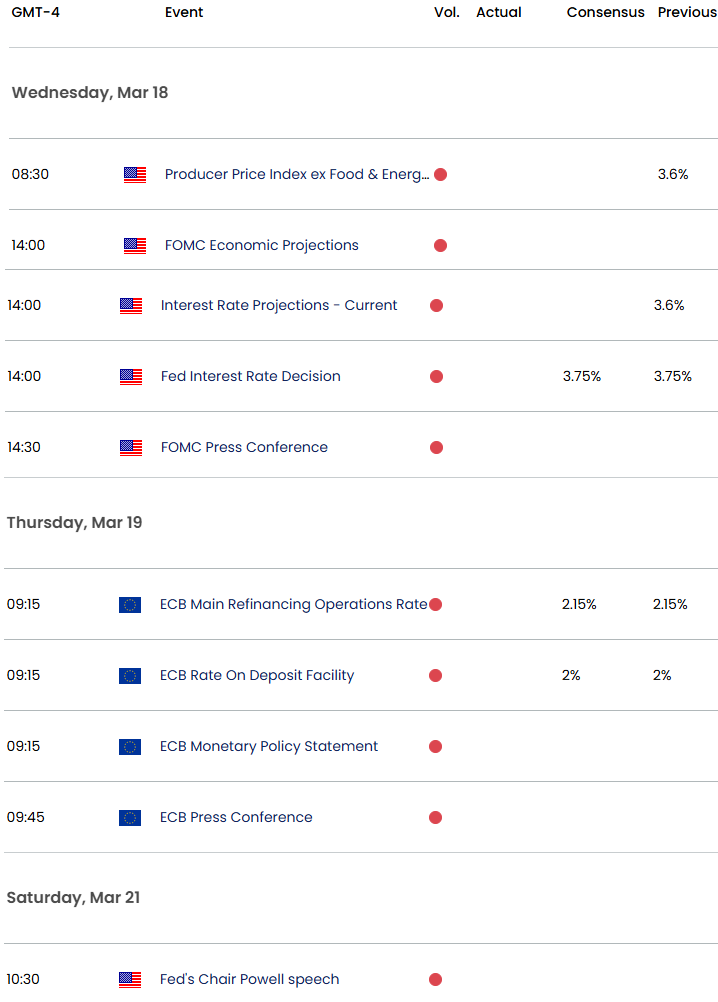Image resolution: width=718 pixels, height=1002 pixels.
Task: Click the EU flag beside ECB Main Refinancing Rate
Action: (x=130, y=605)
